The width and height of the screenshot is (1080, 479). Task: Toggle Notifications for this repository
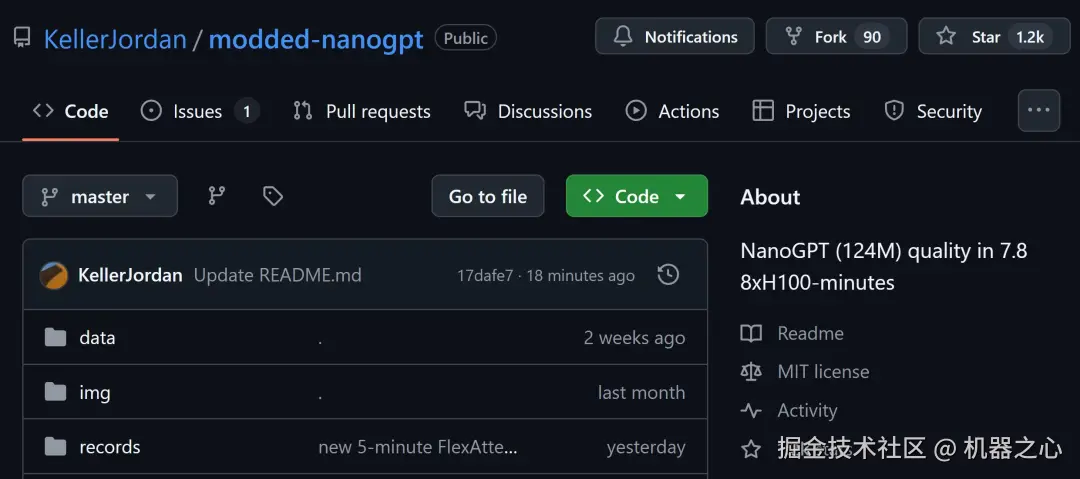674,37
